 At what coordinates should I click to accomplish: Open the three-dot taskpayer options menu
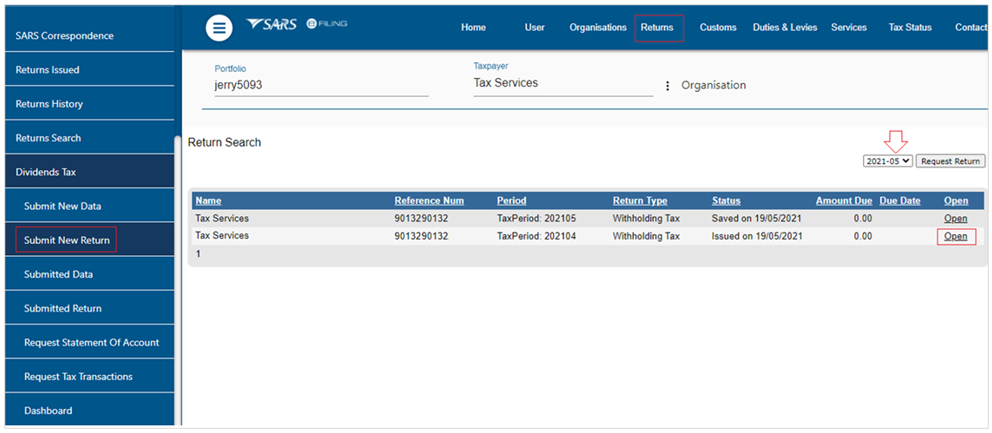coord(667,85)
